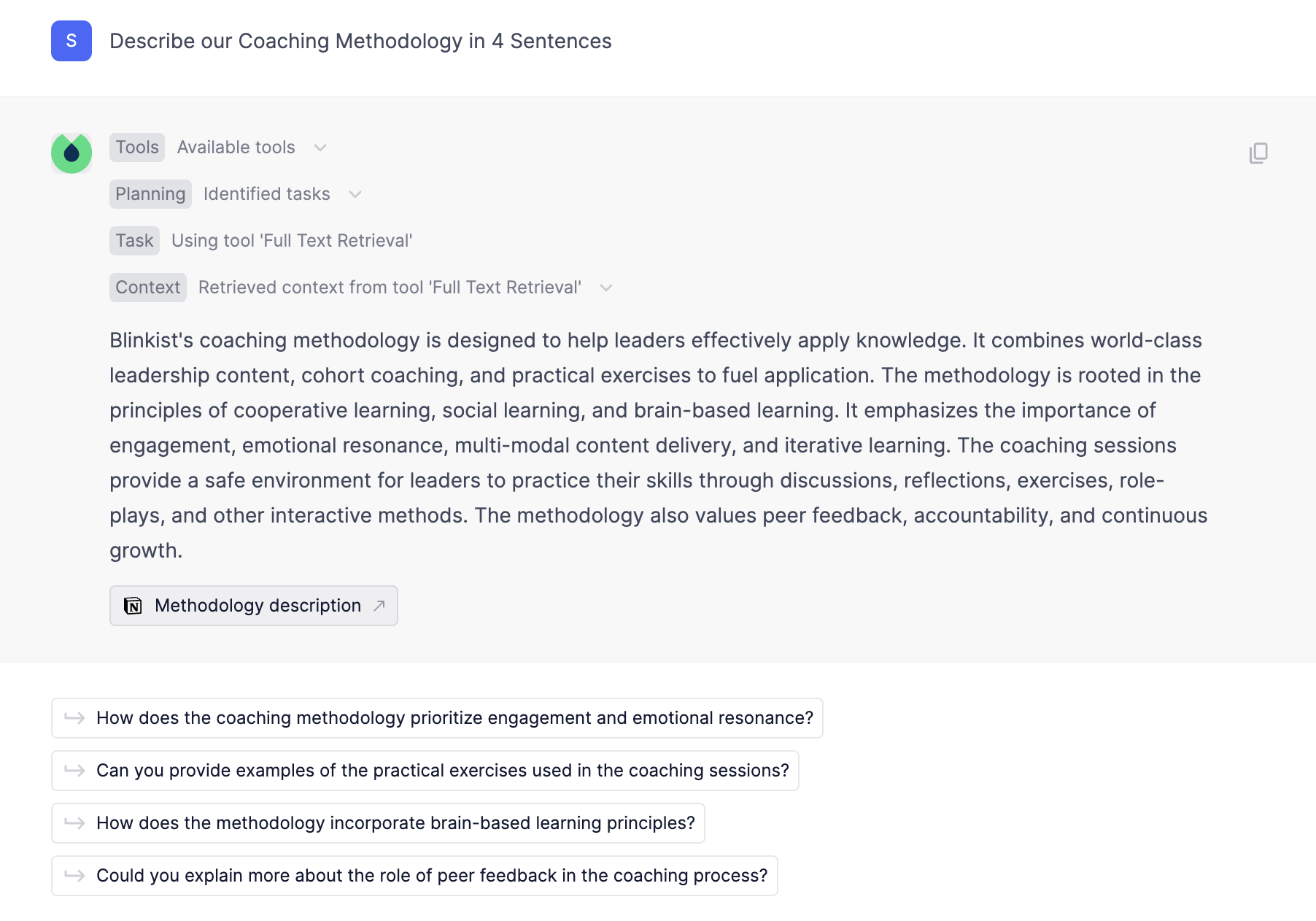Select the peer feedback role follow-up question

pyautogui.click(x=432, y=876)
